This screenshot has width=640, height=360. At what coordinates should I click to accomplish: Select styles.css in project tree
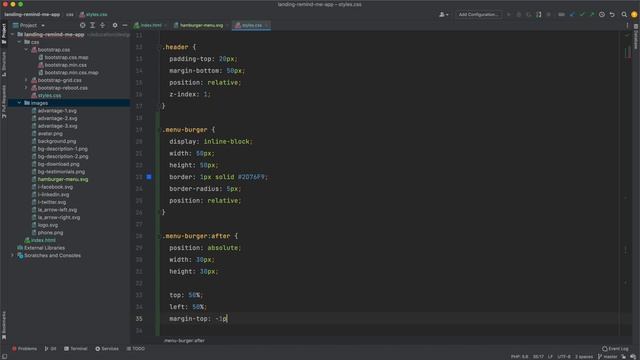(x=49, y=96)
